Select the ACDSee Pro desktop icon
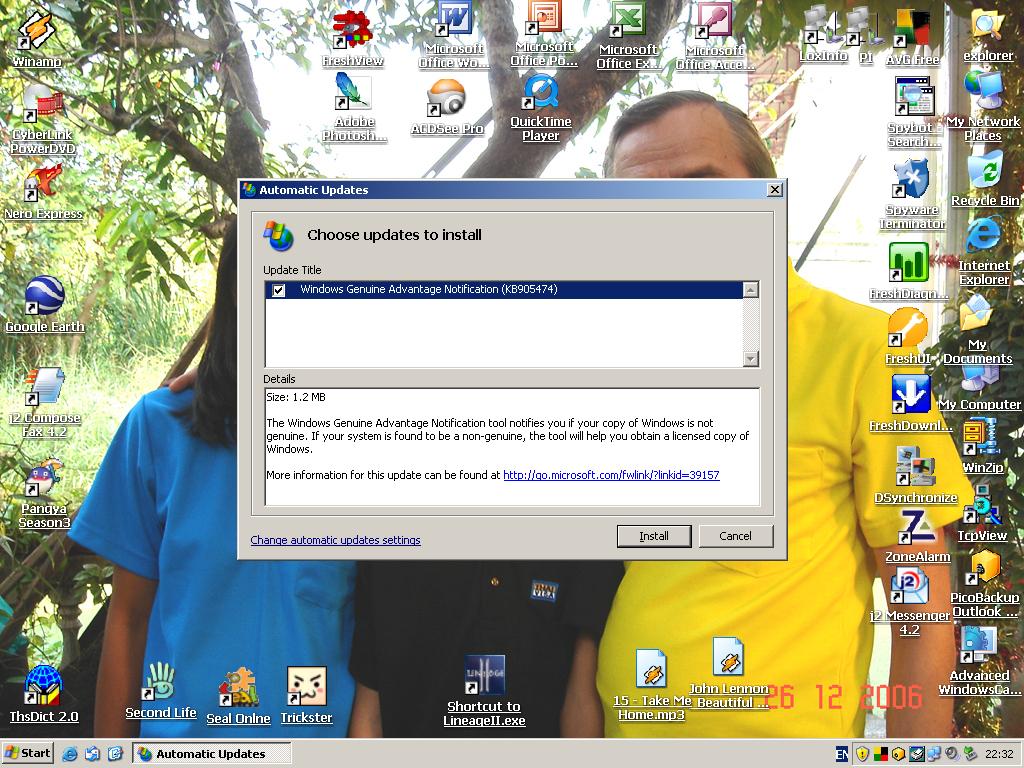The width and height of the screenshot is (1024, 768). pyautogui.click(x=447, y=108)
